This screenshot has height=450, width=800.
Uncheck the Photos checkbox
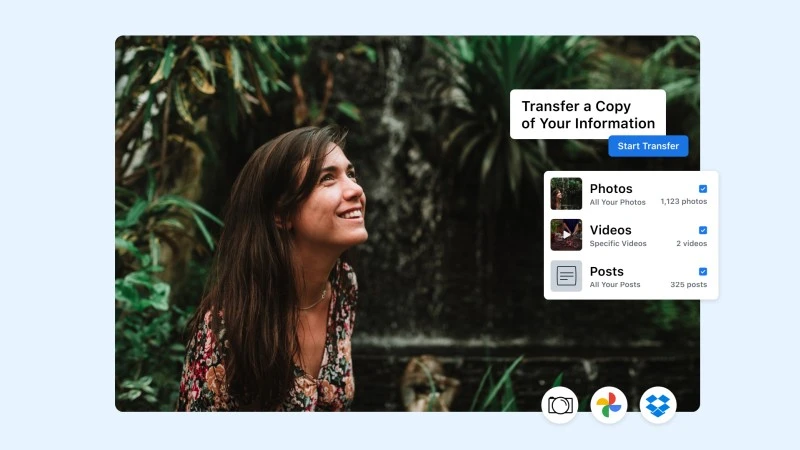coord(703,189)
